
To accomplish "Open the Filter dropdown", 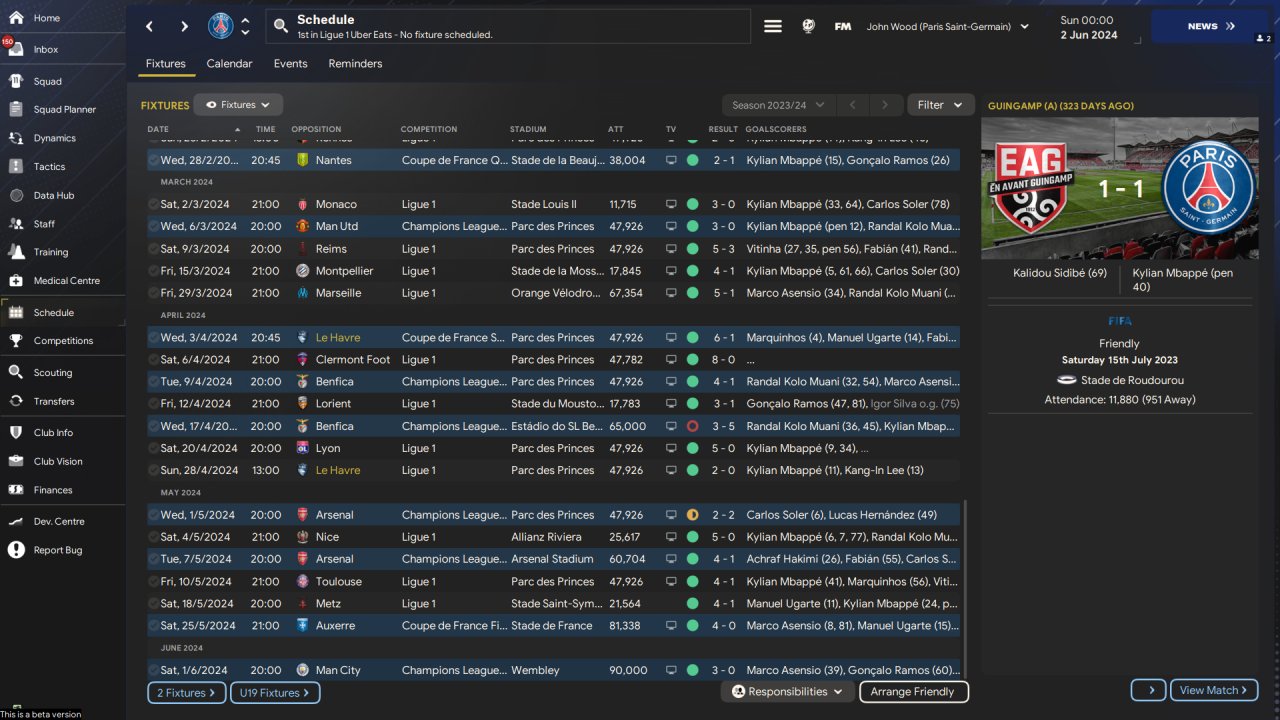I will click(941, 105).
